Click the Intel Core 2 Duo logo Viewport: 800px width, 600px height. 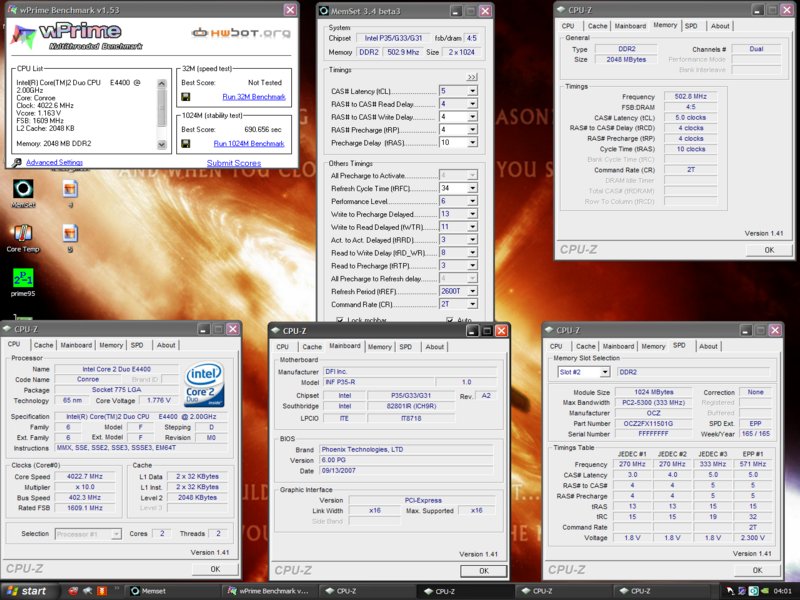204,384
